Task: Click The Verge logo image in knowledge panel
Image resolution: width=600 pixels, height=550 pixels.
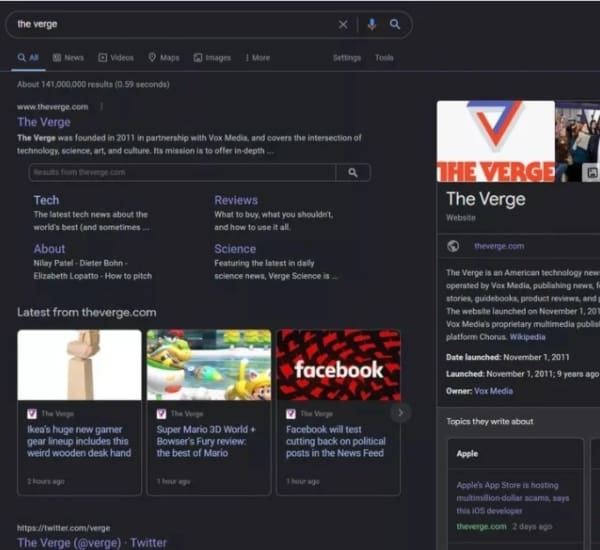Action: click(496, 141)
